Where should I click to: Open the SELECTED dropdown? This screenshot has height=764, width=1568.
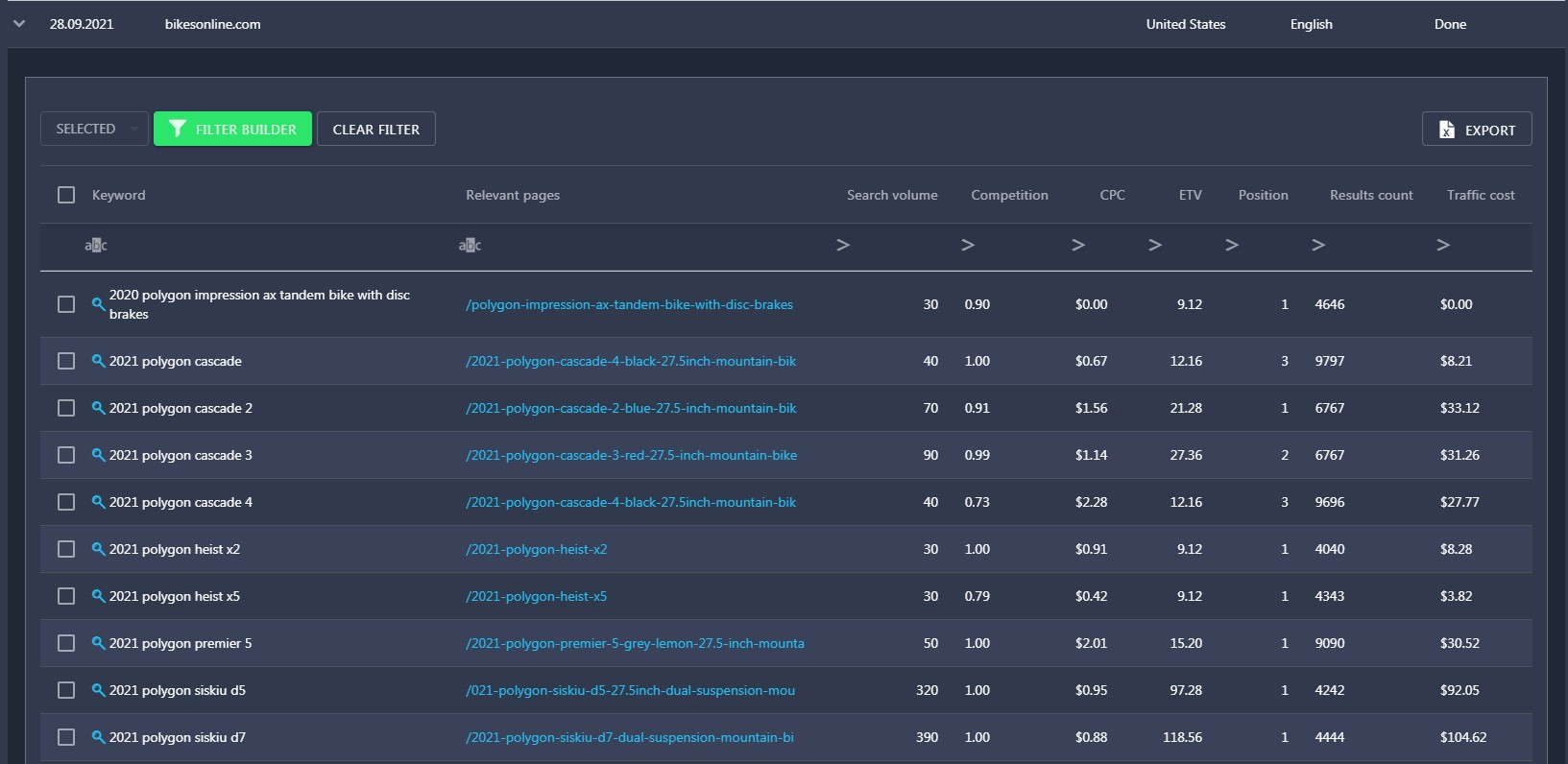[94, 129]
